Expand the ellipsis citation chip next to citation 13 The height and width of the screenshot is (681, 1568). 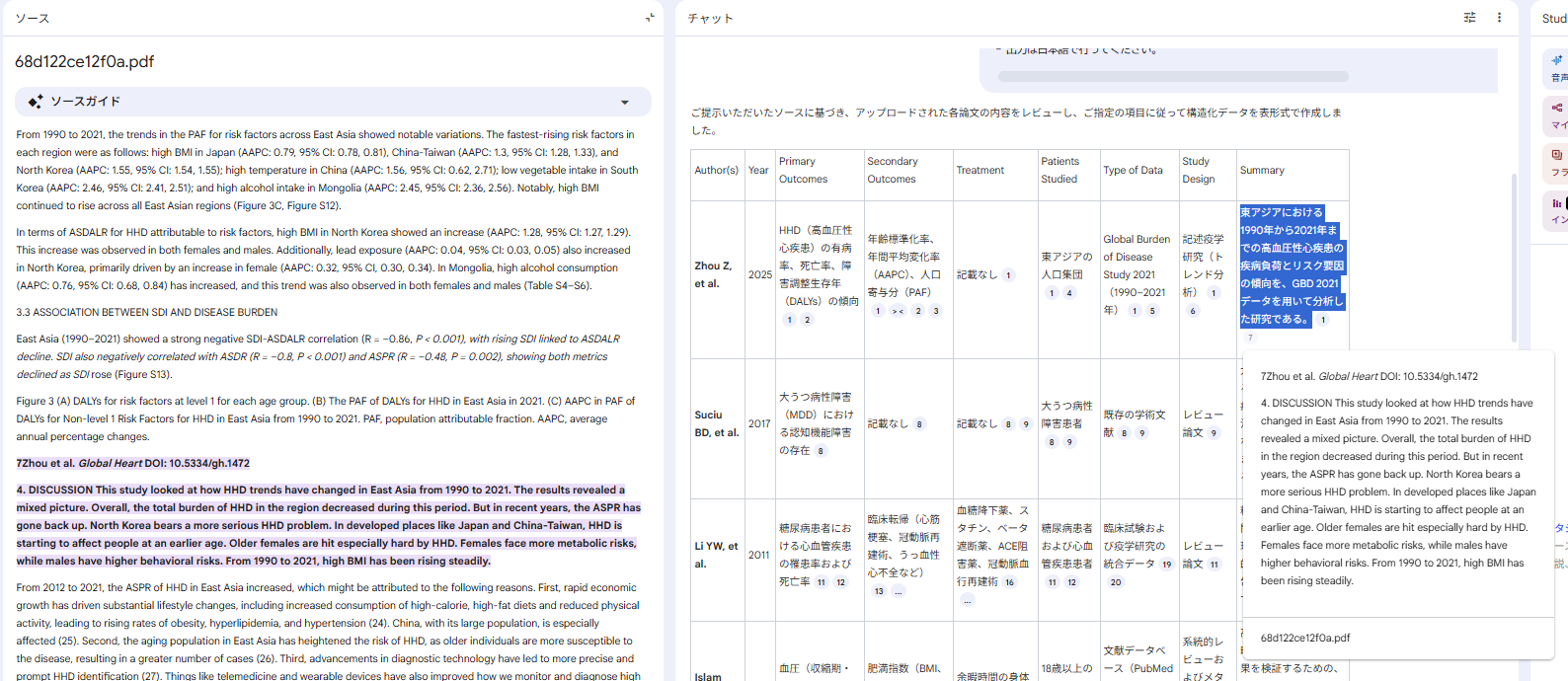[x=899, y=591]
